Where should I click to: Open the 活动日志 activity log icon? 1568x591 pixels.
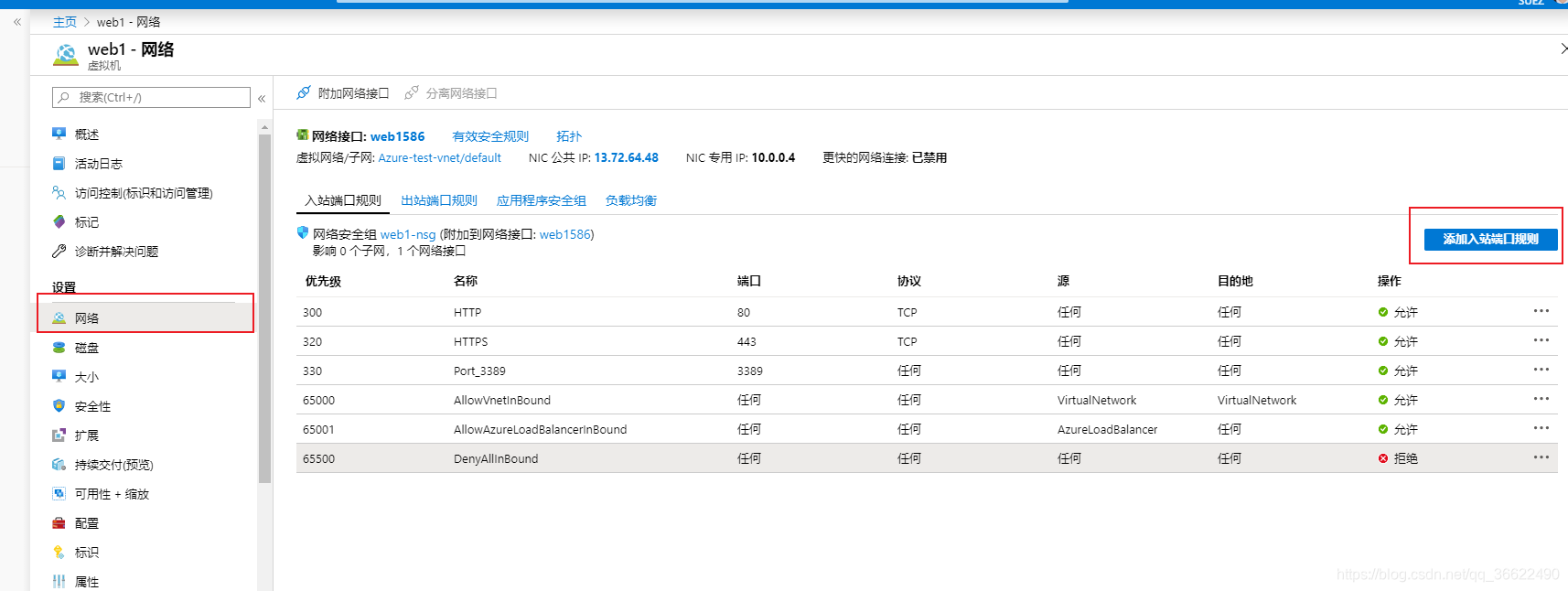[59, 163]
